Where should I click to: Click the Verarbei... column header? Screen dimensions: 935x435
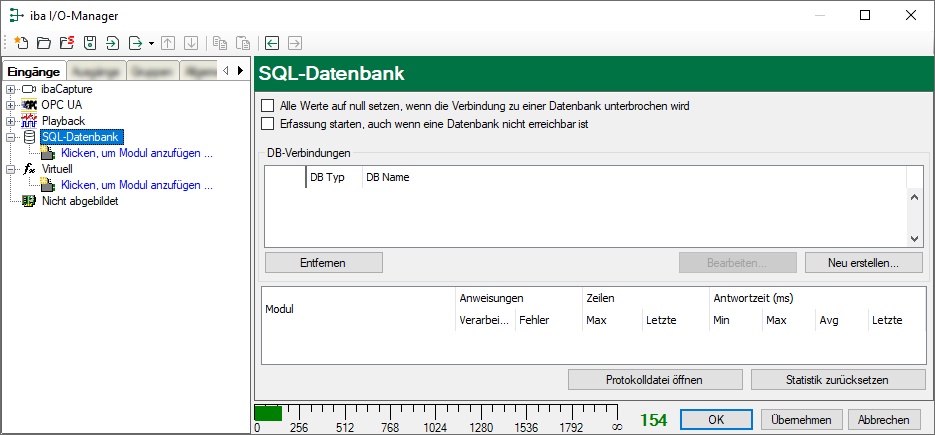coord(485,320)
